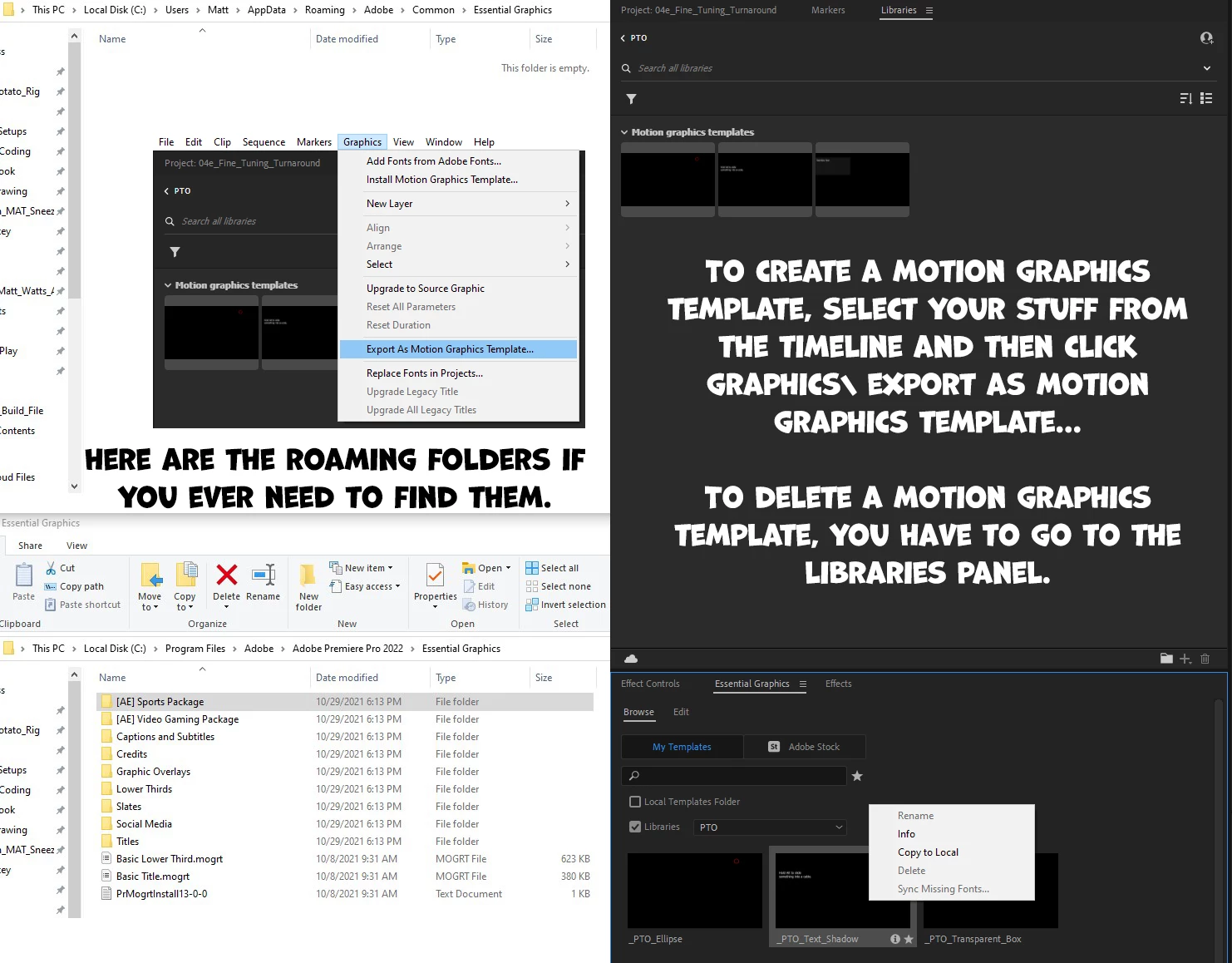Choose Export As Motion Graphics Template
The width and height of the screenshot is (1232, 963).
pyautogui.click(x=458, y=349)
